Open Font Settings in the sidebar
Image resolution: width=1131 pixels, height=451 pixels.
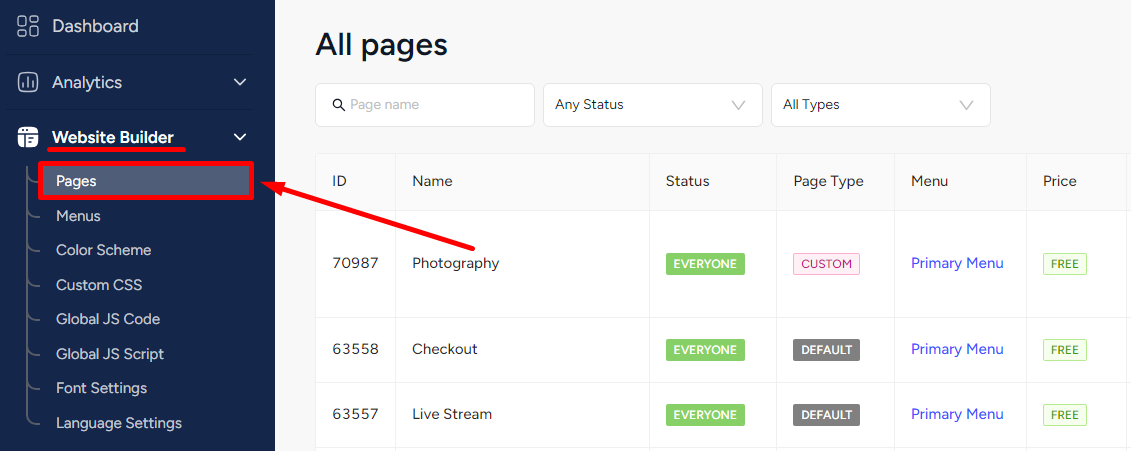tap(102, 388)
